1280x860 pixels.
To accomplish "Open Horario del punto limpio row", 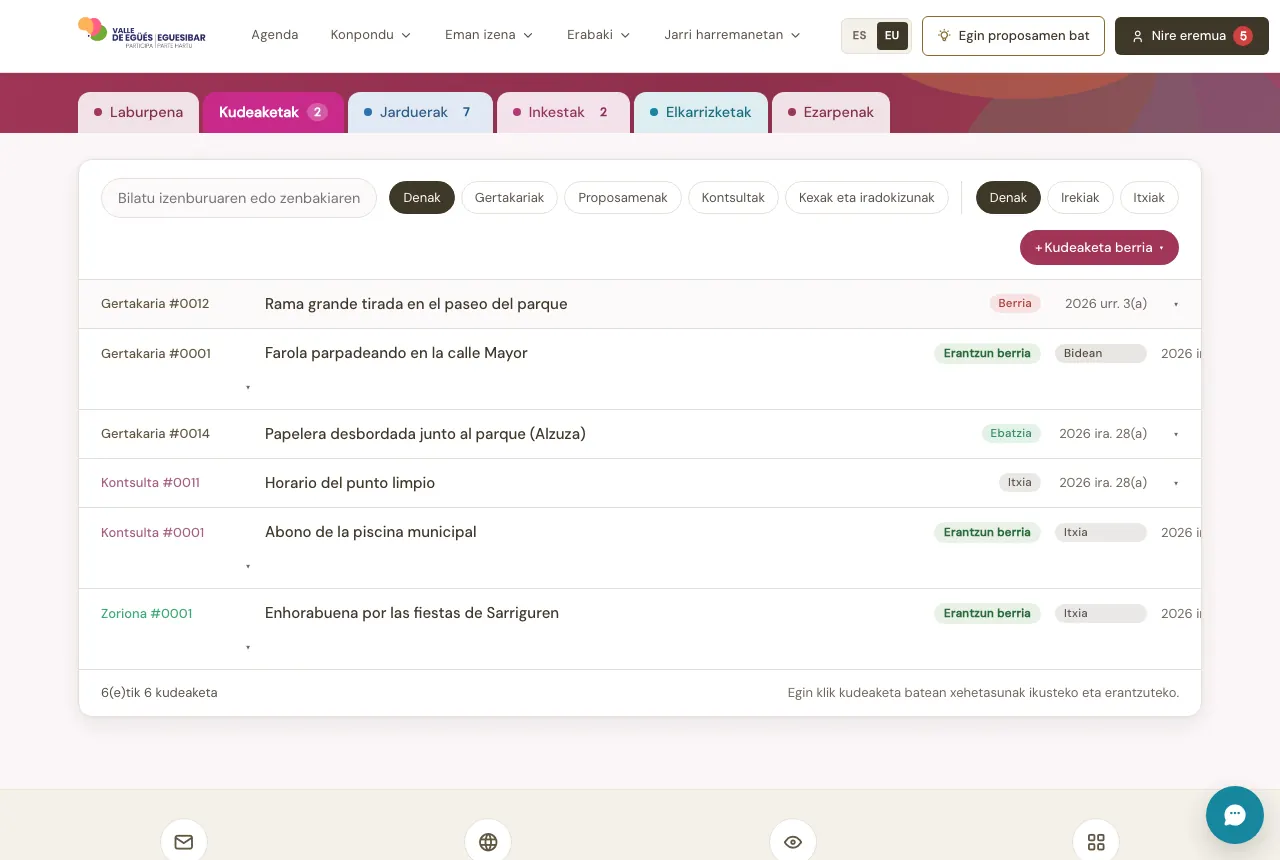I will coord(640,483).
